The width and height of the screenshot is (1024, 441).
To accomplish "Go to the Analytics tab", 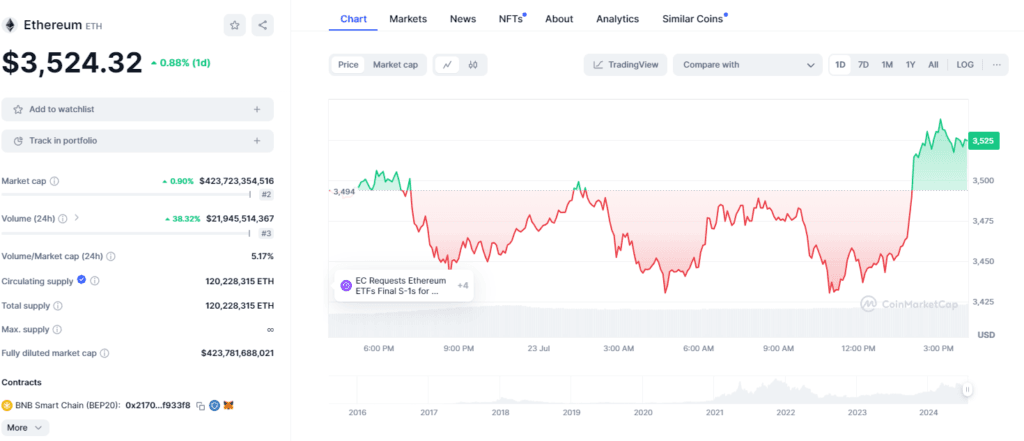I will coord(617,19).
